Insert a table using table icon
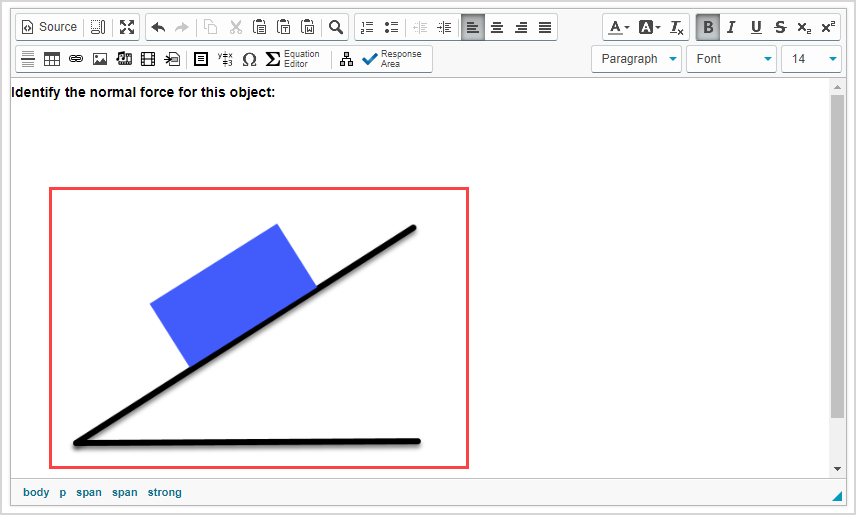 tap(52, 59)
